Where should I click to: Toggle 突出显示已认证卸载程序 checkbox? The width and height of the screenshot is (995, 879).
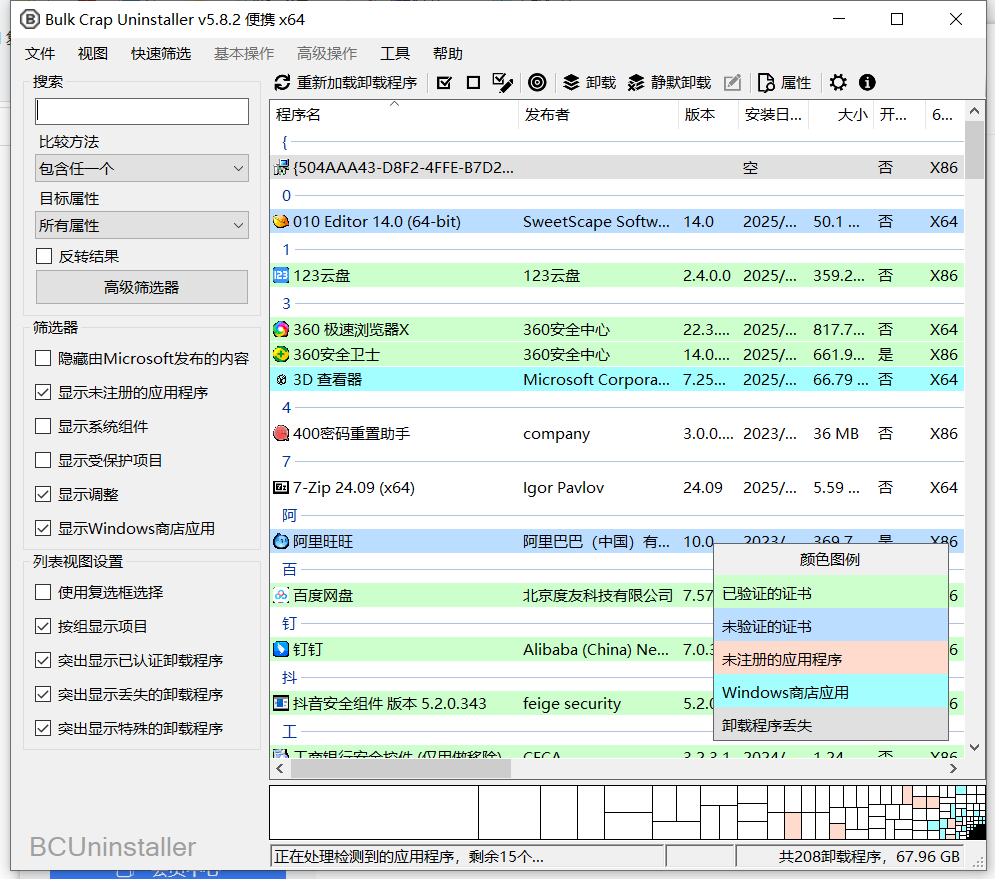point(43,660)
